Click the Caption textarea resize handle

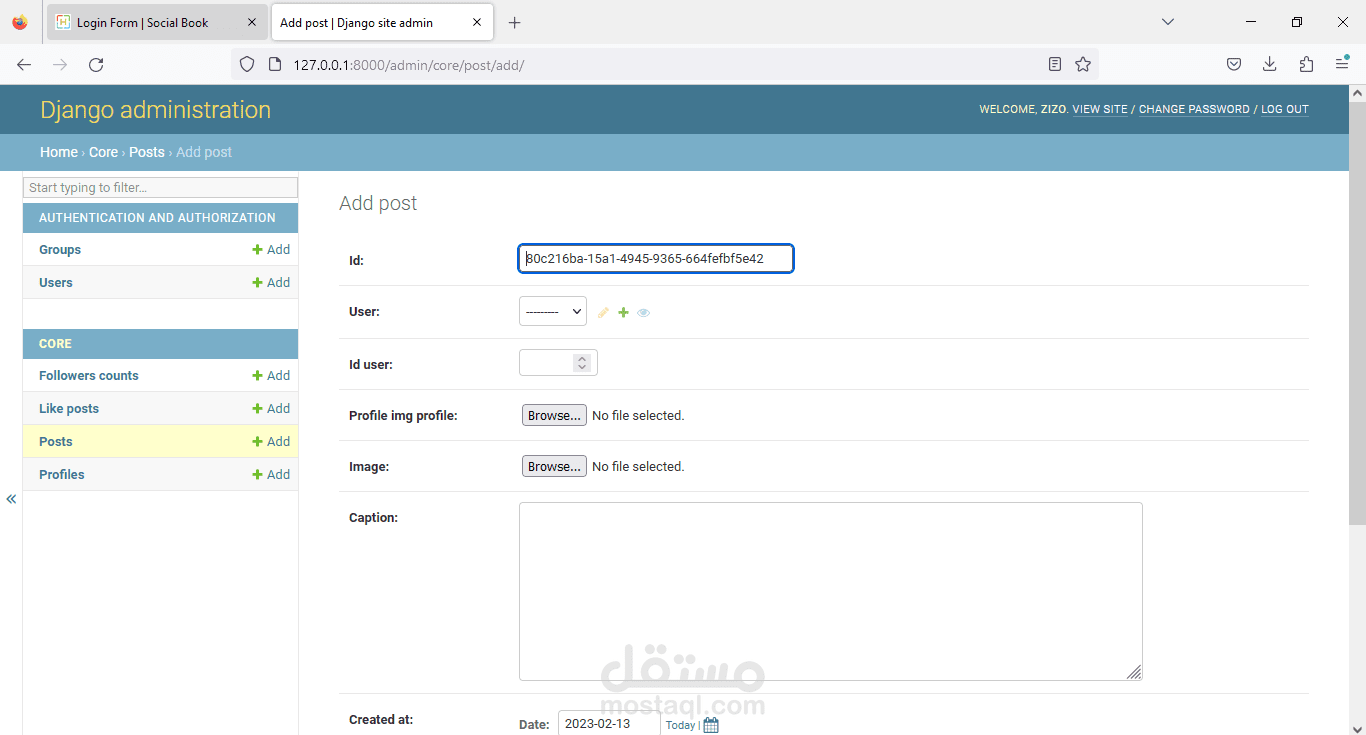point(1134,673)
